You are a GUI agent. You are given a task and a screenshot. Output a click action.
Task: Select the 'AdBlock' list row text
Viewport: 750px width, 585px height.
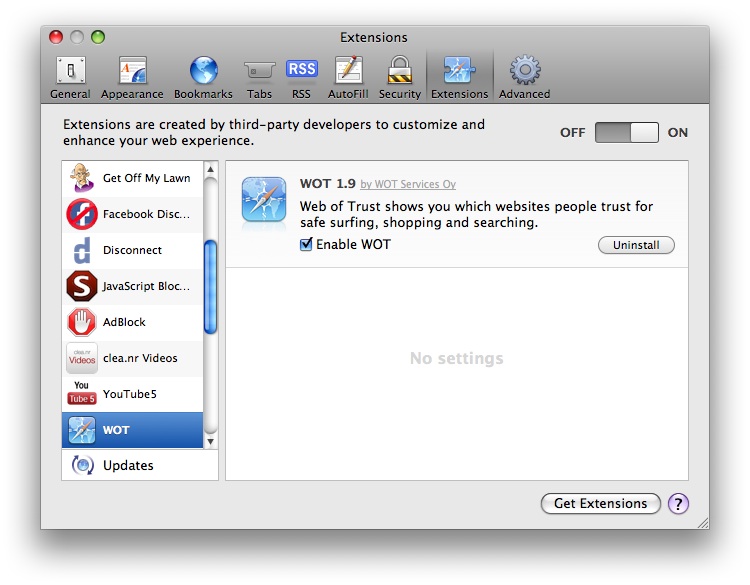(x=124, y=322)
